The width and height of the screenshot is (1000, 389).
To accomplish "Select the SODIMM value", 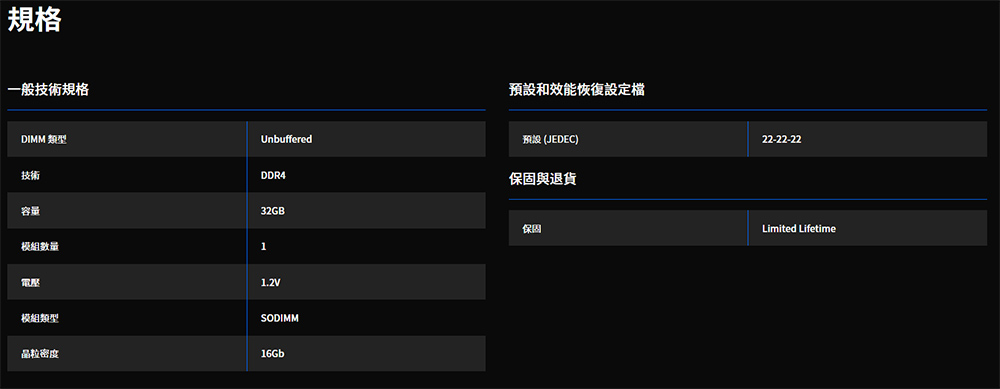I will pyautogui.click(x=279, y=318).
